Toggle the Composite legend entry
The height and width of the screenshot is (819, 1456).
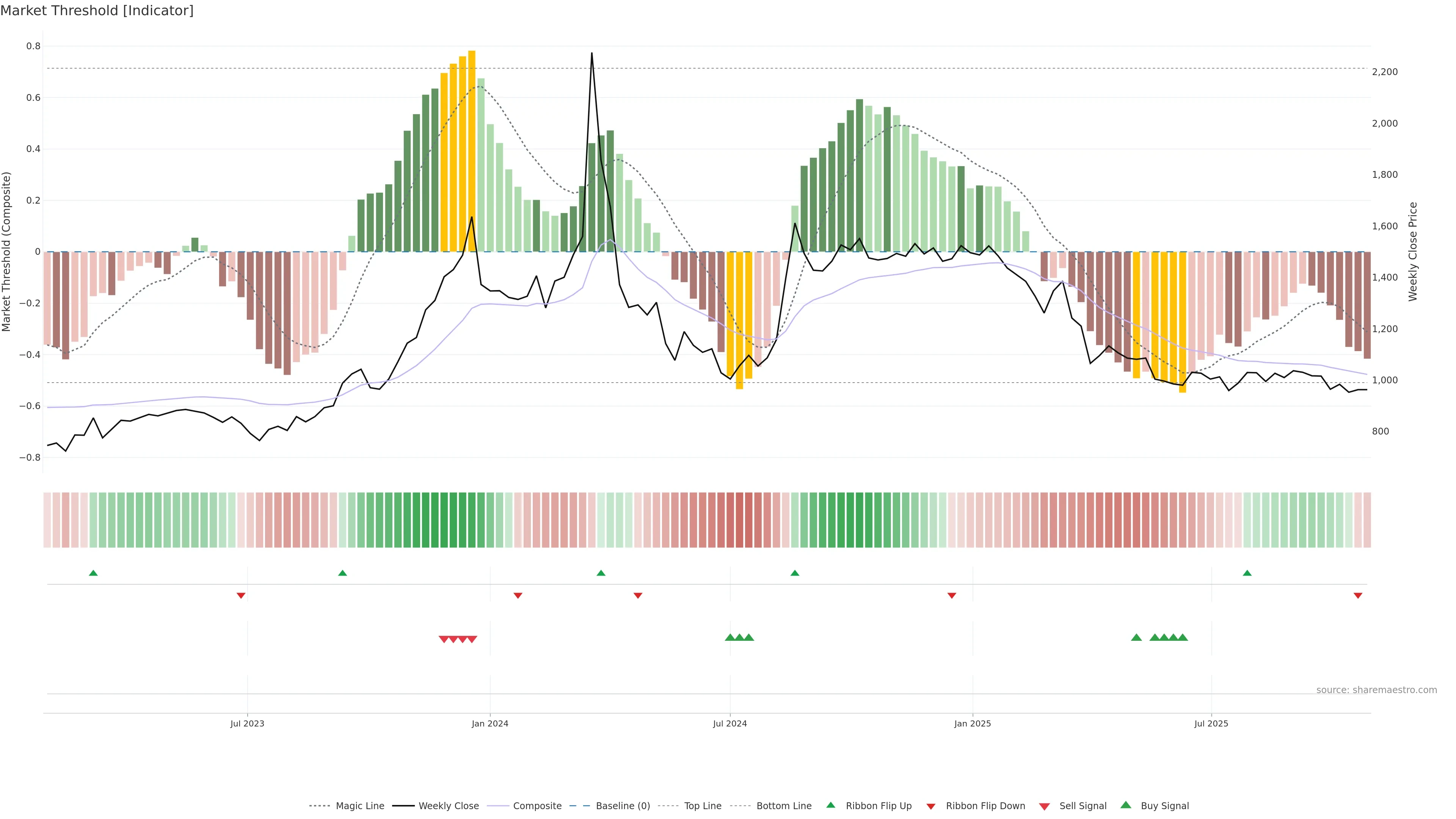(x=537, y=806)
